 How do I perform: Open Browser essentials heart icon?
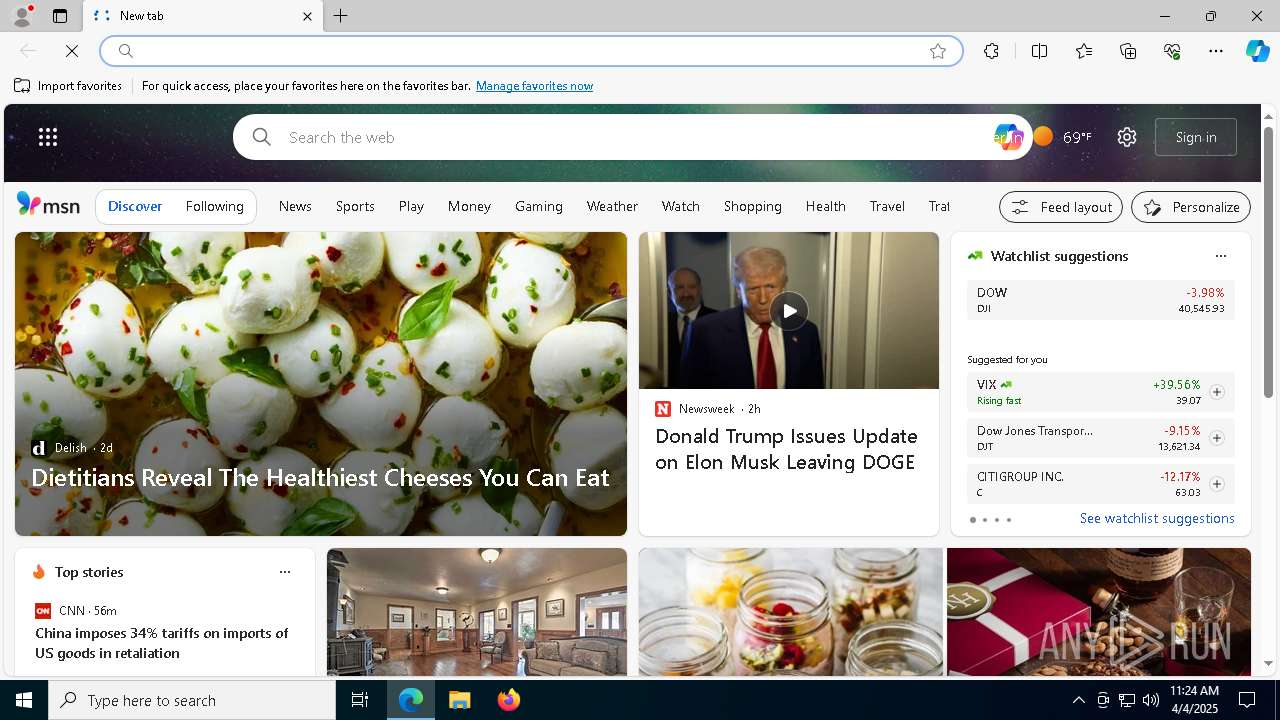coord(1172,51)
